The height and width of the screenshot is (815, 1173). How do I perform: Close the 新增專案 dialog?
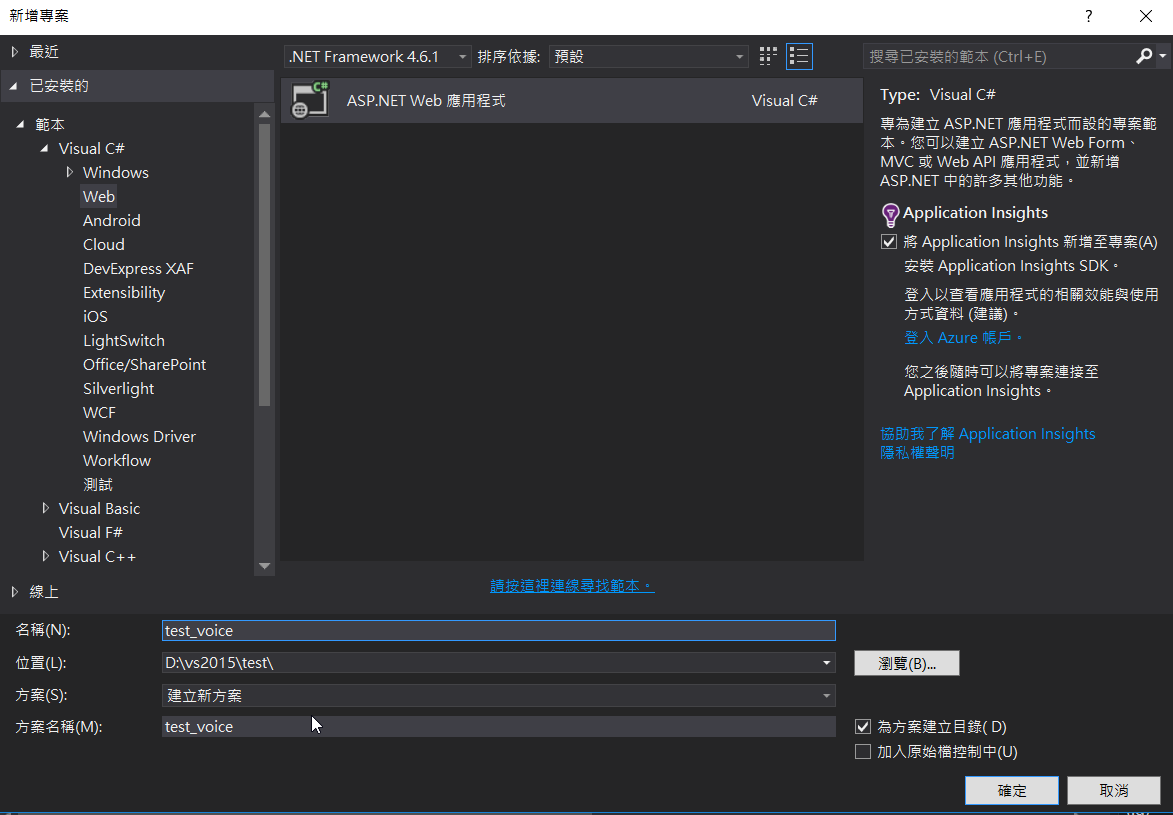tap(1145, 16)
